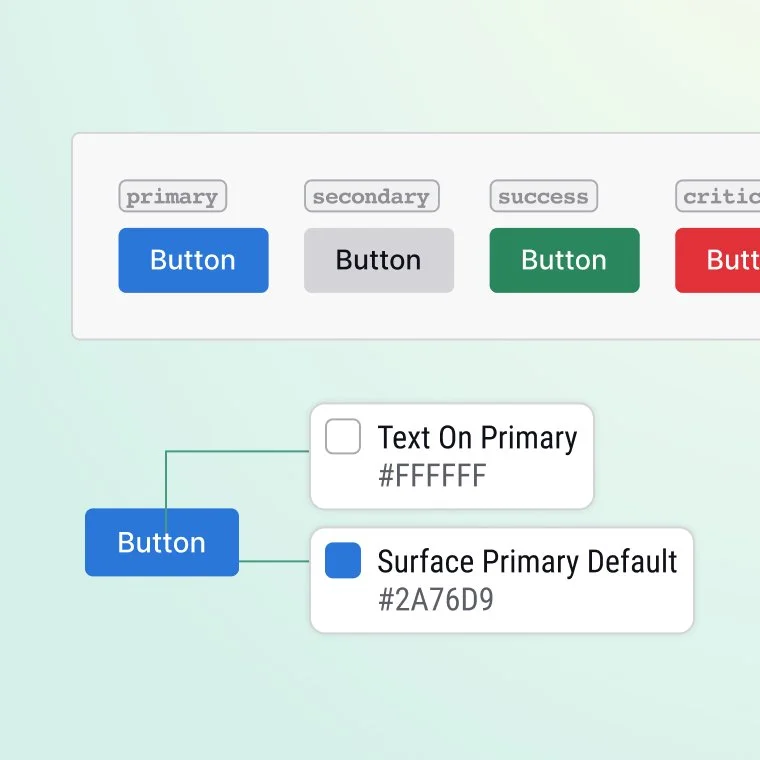
Task: Select the secondary variant tag
Action: (372, 196)
